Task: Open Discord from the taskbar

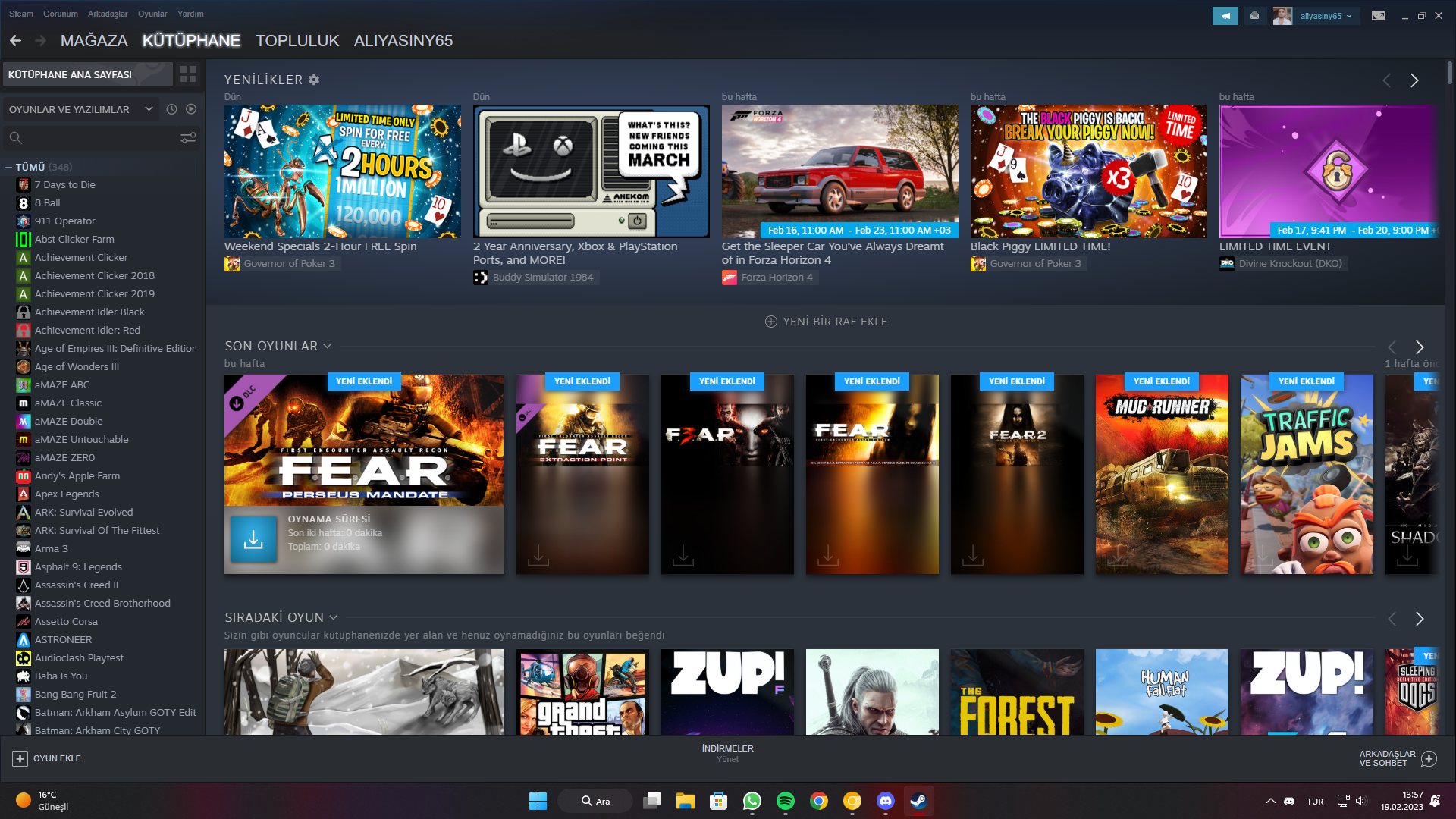Action: tap(886, 801)
